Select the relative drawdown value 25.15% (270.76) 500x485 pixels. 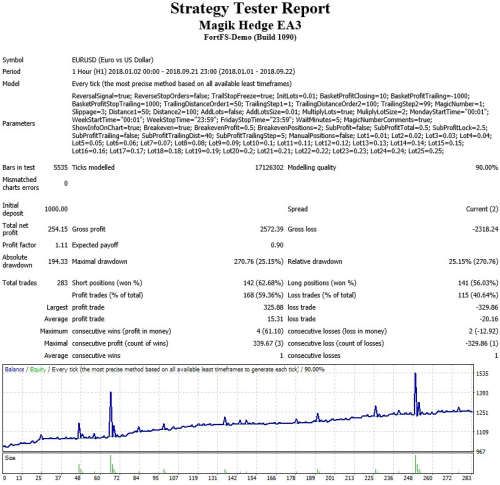point(473,262)
